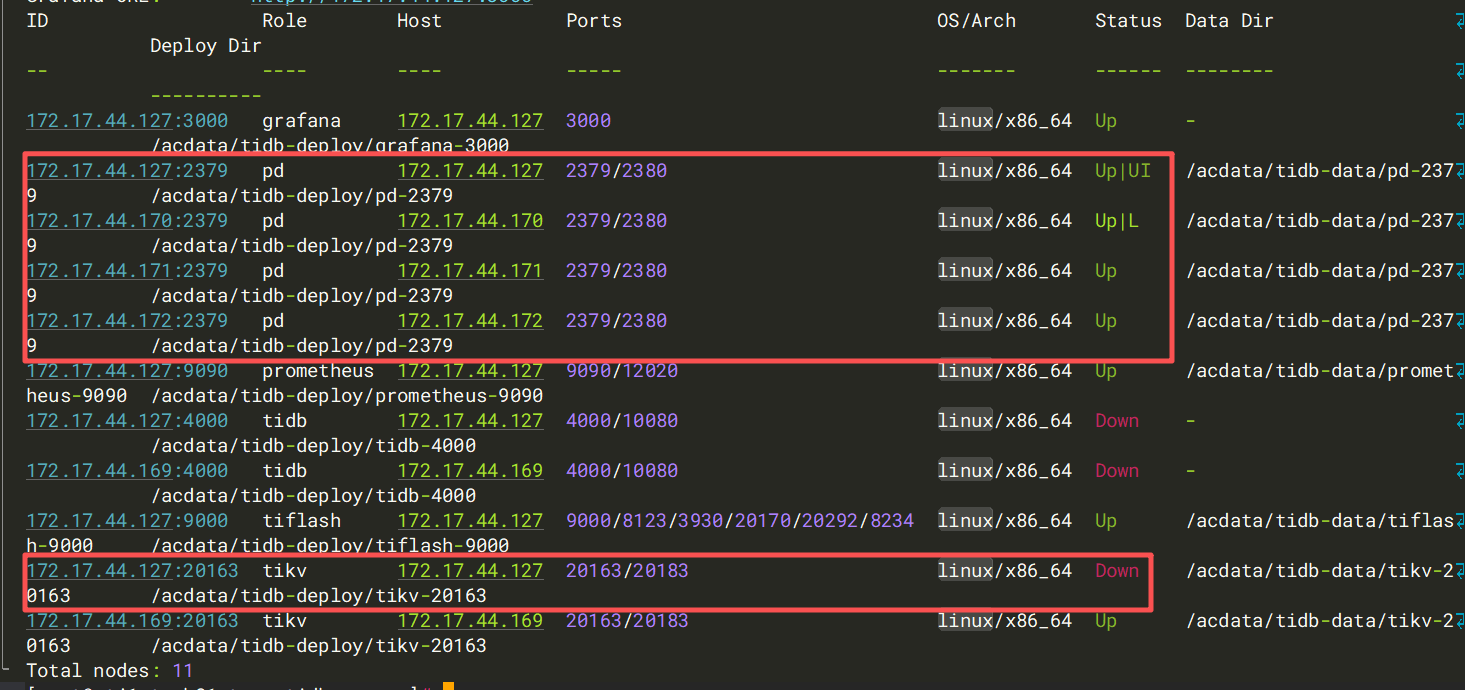
Task: Click host 172.17.44.171 in the pd row
Action: [x=470, y=271]
